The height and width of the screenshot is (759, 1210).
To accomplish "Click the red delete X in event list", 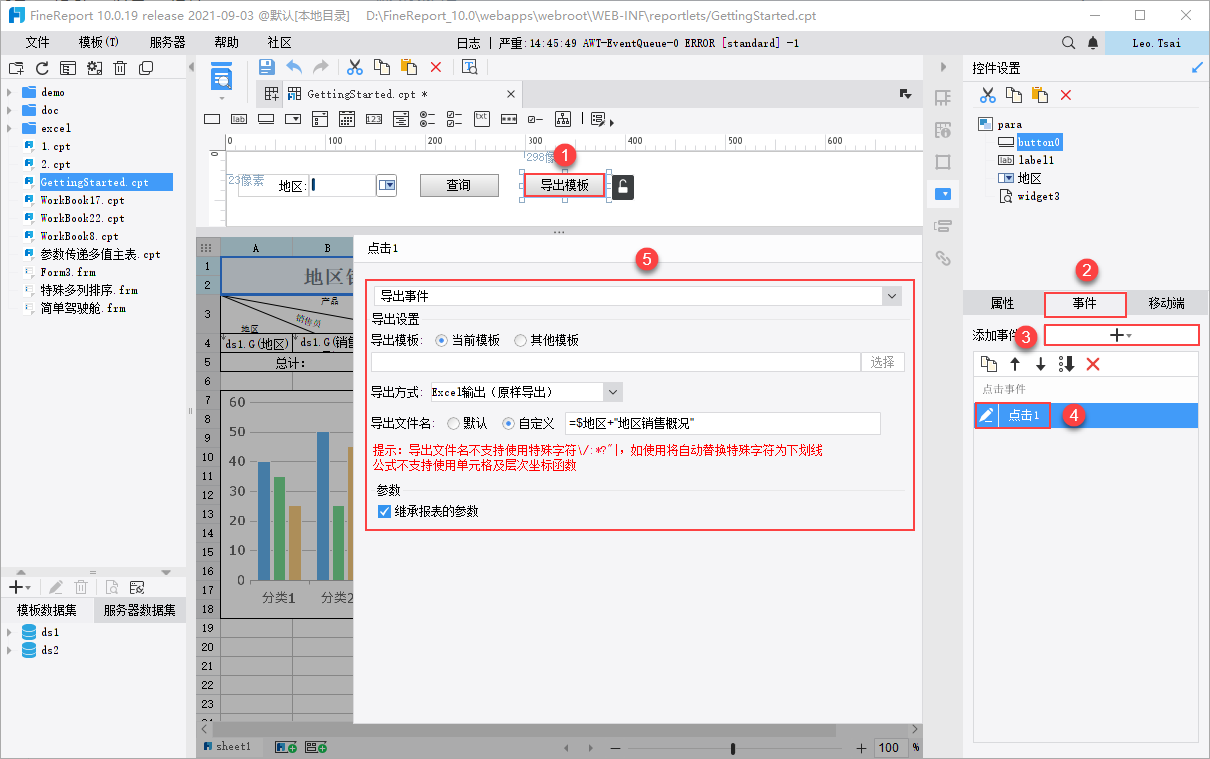I will pos(1093,364).
